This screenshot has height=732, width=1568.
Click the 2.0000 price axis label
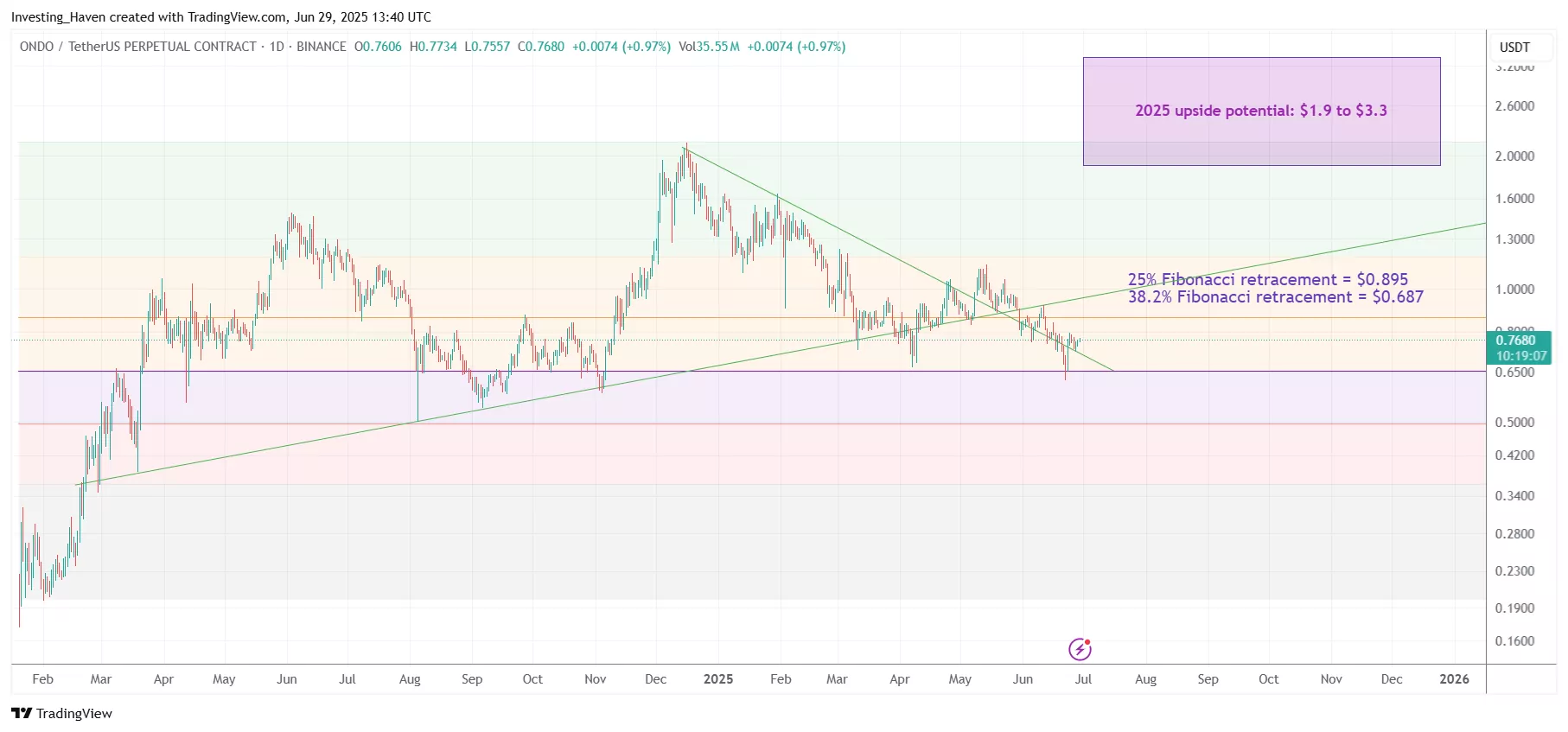1514,156
